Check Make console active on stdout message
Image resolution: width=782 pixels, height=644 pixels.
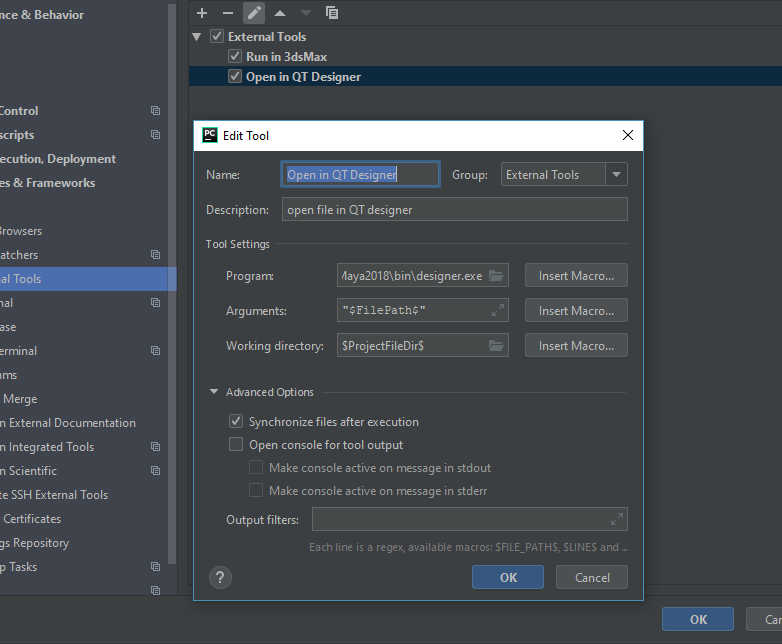[256, 467]
